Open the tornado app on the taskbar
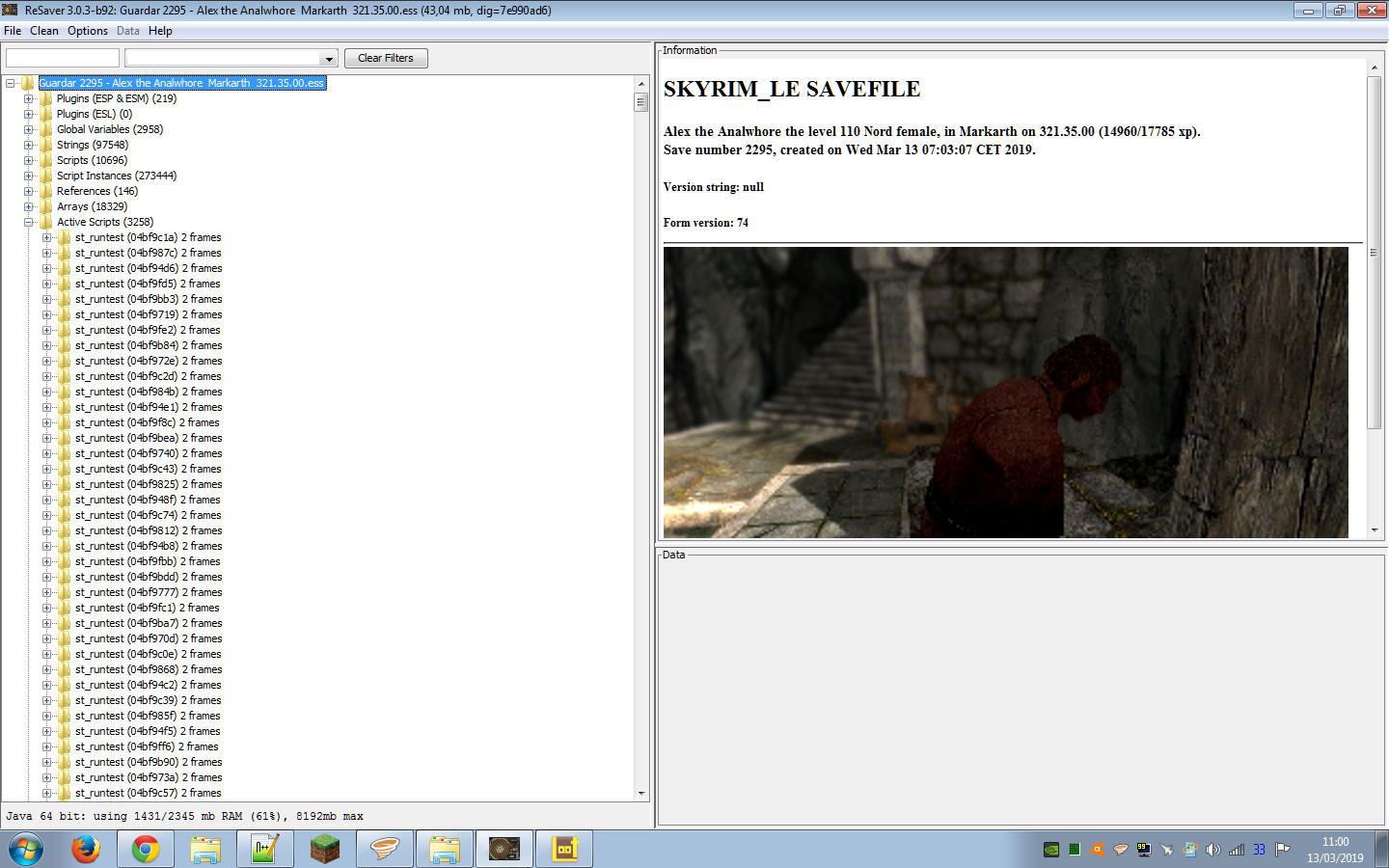This screenshot has height=868, width=1389. (x=385, y=850)
